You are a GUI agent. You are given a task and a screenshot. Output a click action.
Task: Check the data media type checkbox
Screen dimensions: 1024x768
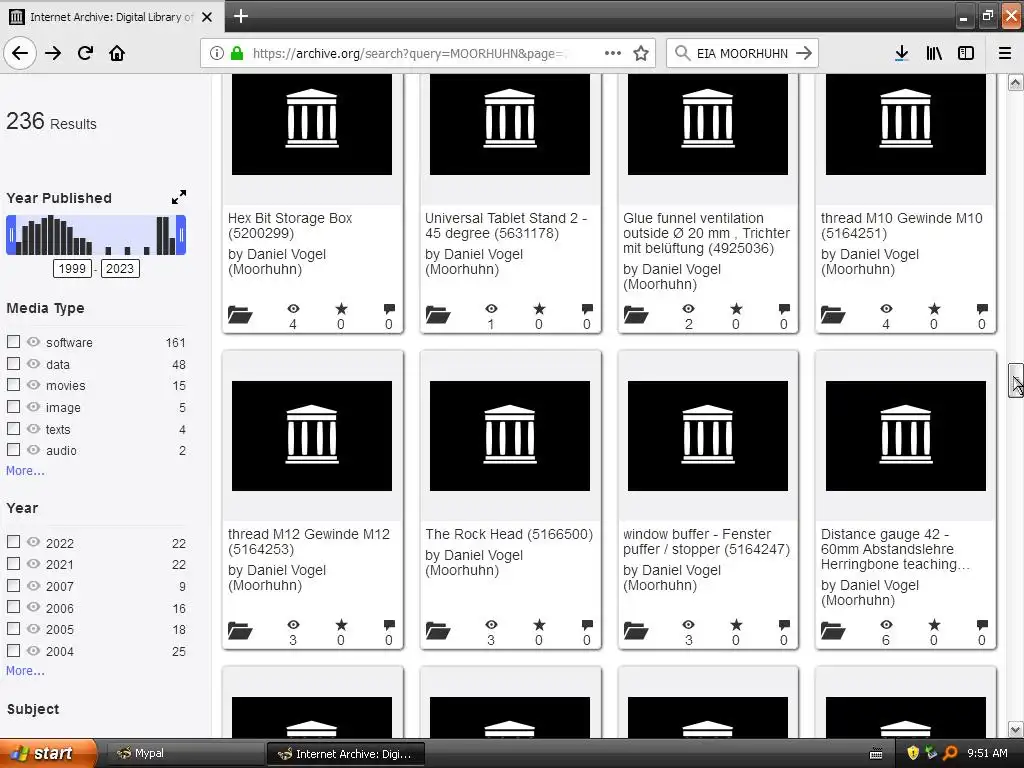[x=13, y=363]
